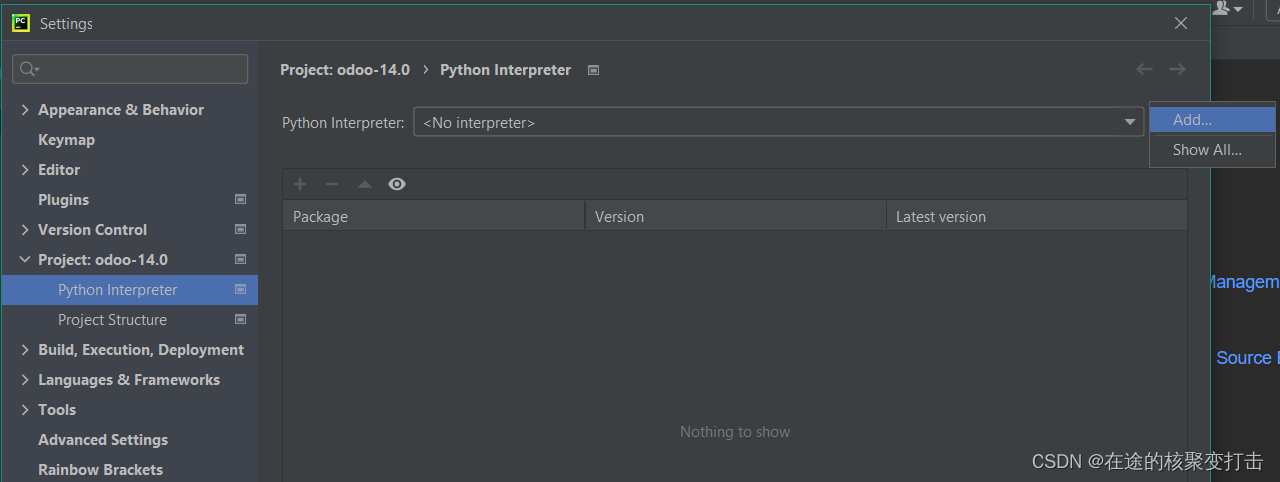Click the Python Interpreter field label
Screen dimensions: 1280x482
pyautogui.click(x=343, y=123)
